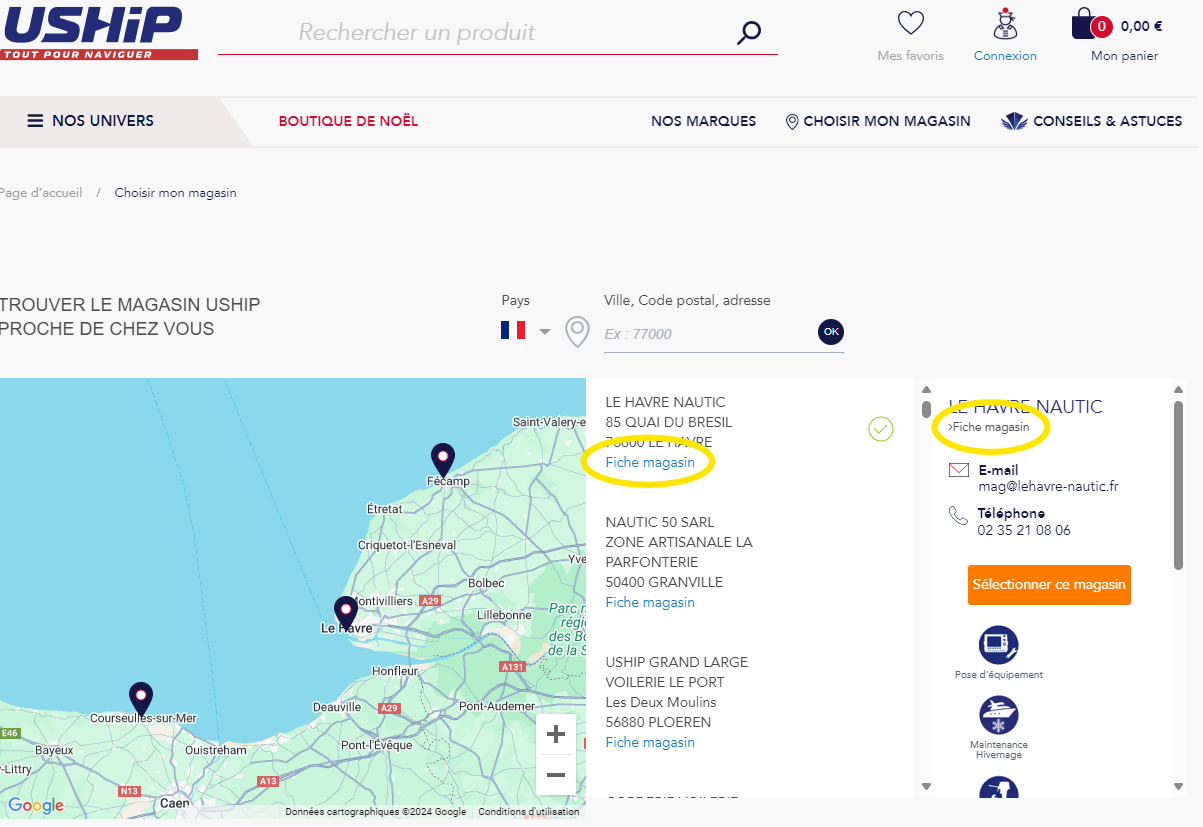
Task: Click the Connexion label
Action: (x=1005, y=56)
